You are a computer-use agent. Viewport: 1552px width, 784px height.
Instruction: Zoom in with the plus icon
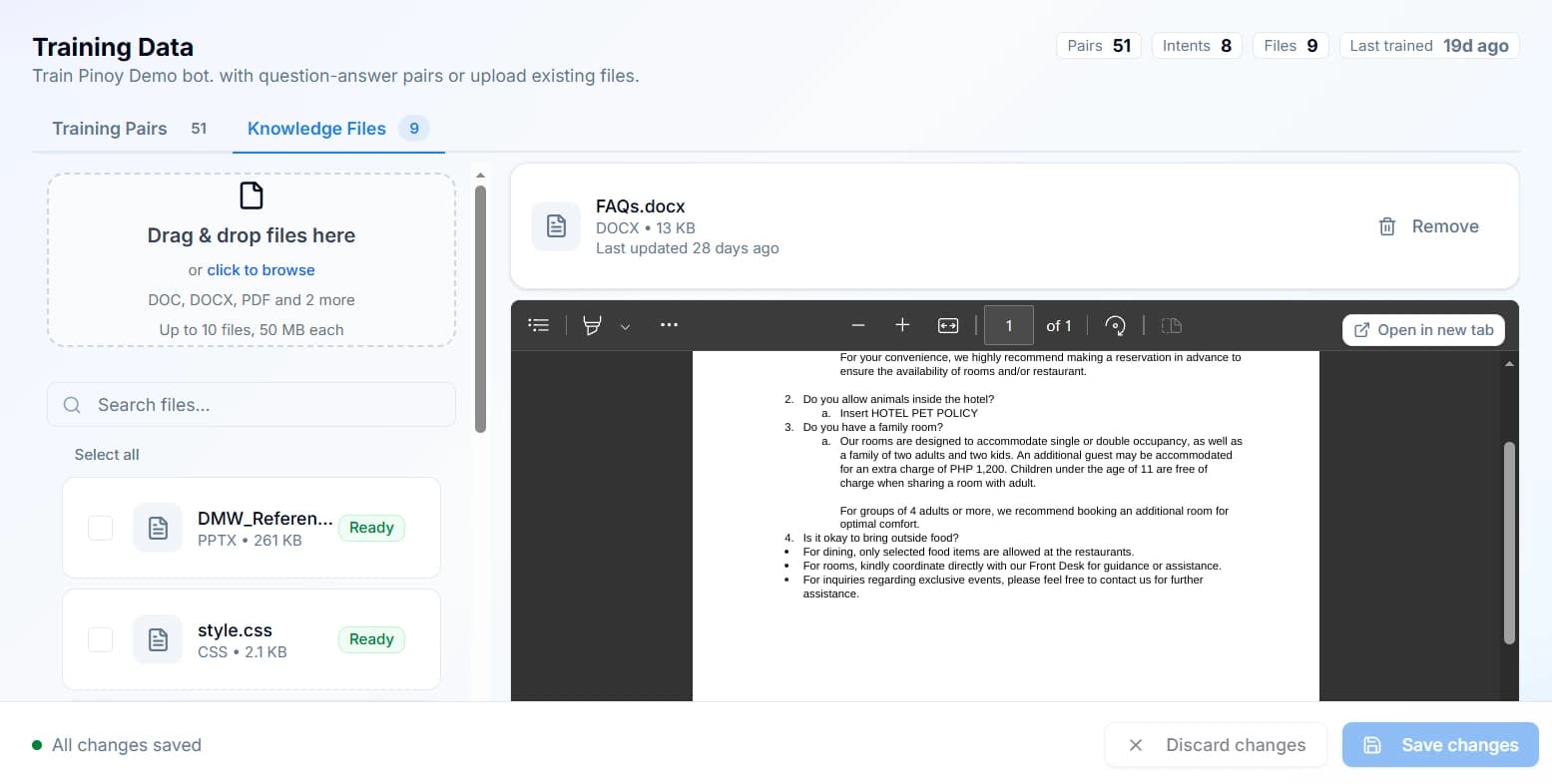tap(902, 325)
